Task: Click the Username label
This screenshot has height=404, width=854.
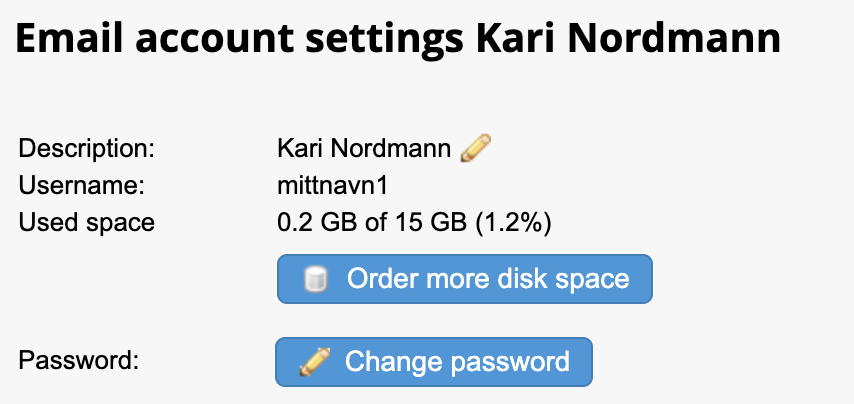Action: click(81, 186)
